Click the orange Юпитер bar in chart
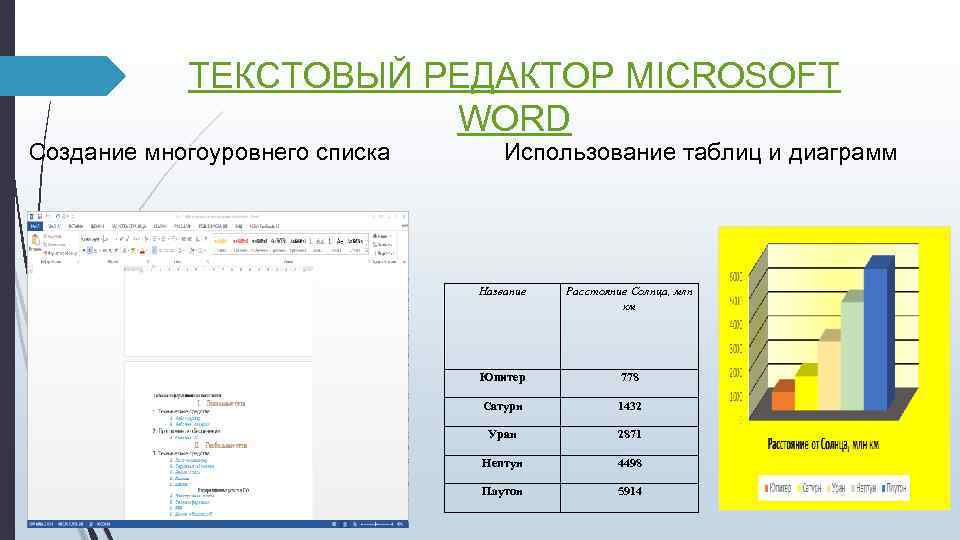The image size is (960, 540). coord(783,397)
